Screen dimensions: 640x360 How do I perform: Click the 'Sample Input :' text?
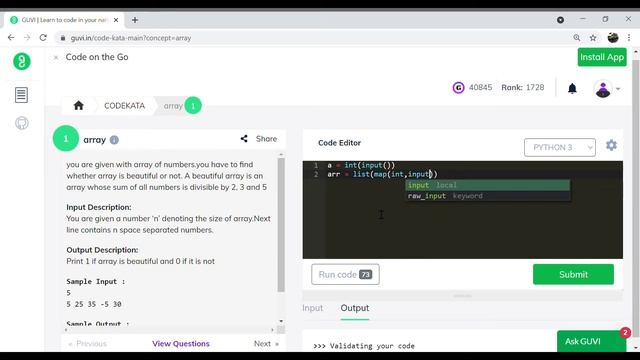click(96, 281)
